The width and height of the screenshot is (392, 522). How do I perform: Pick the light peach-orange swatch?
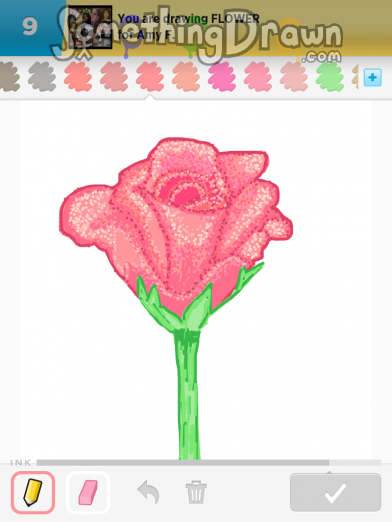click(x=186, y=77)
